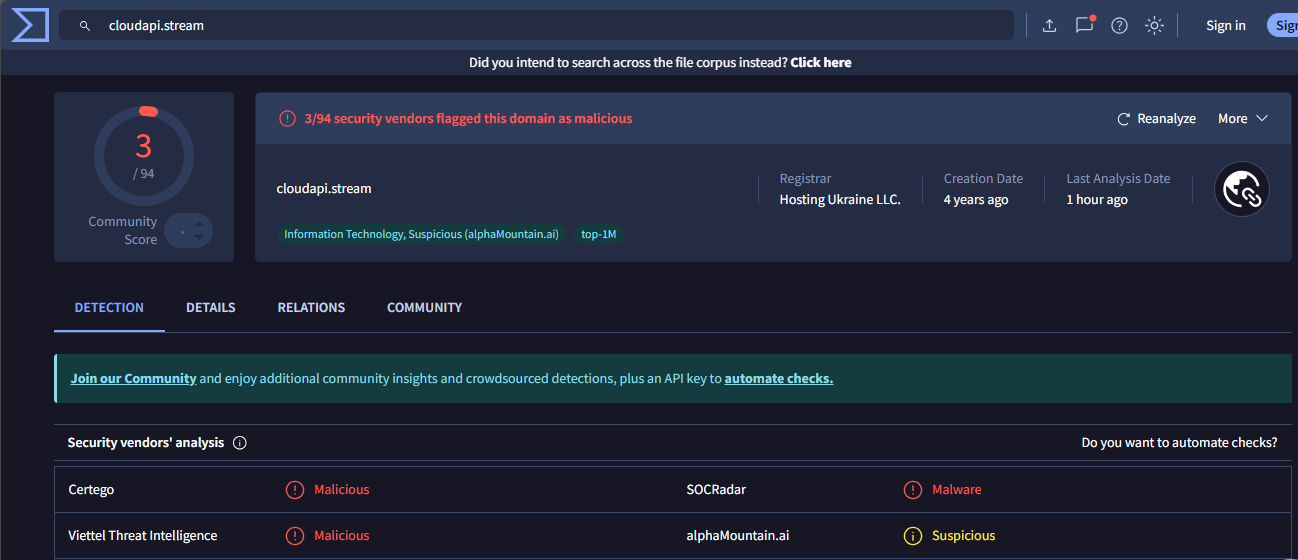Click the Reanalyze button
The image size is (1298, 560).
tap(1156, 119)
